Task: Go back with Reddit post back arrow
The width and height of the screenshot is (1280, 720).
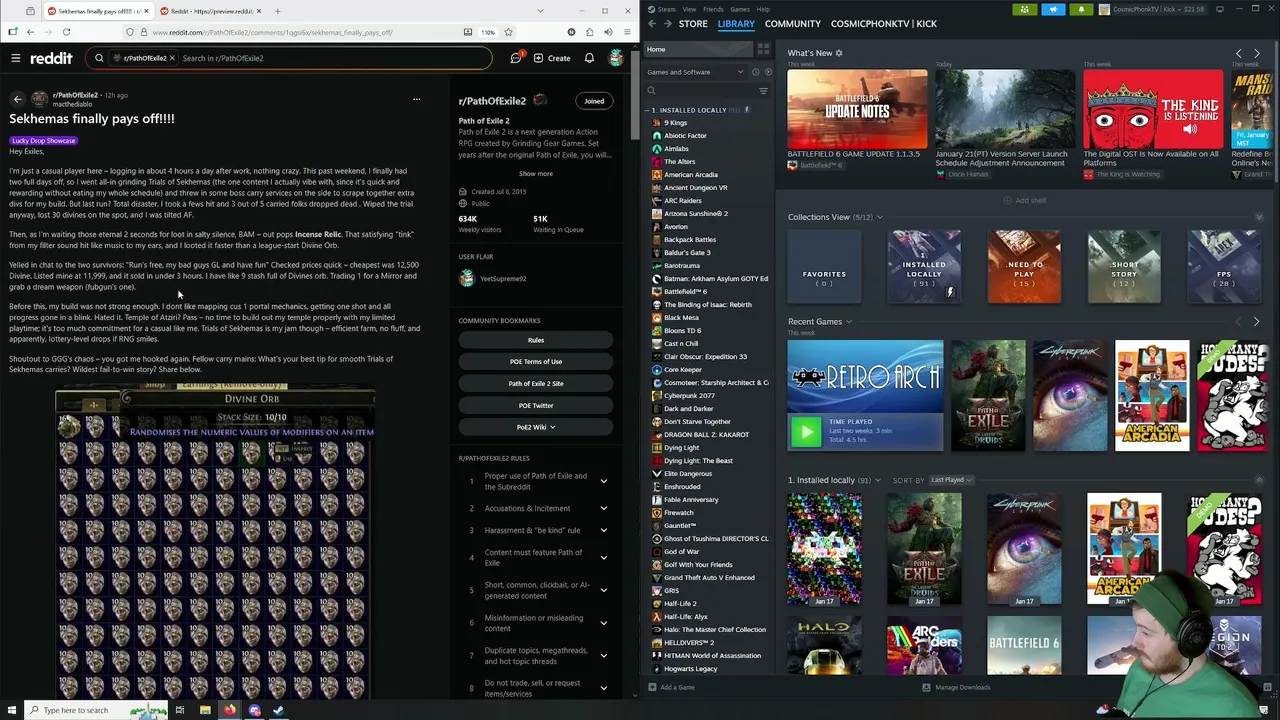Action: (17, 99)
